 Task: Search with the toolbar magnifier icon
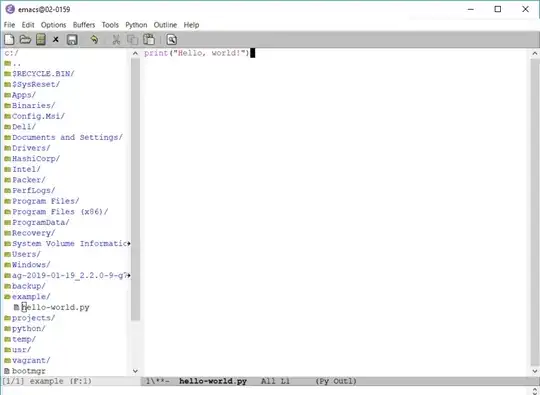point(172,40)
